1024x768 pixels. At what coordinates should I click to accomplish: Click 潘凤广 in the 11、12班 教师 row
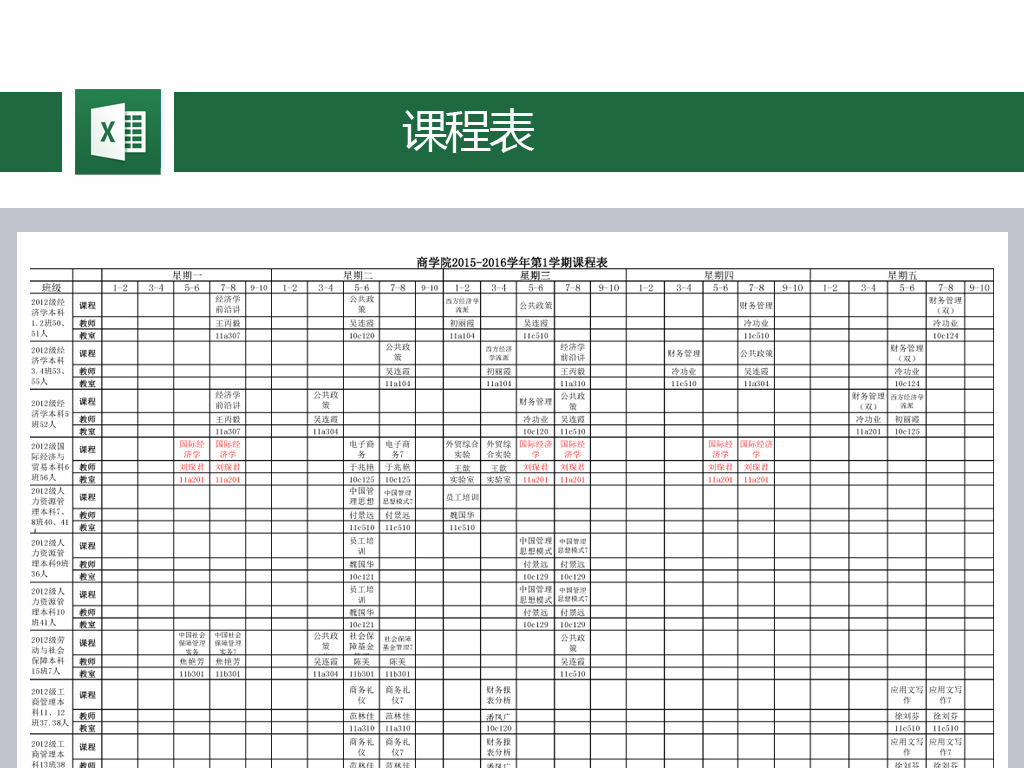pos(498,716)
